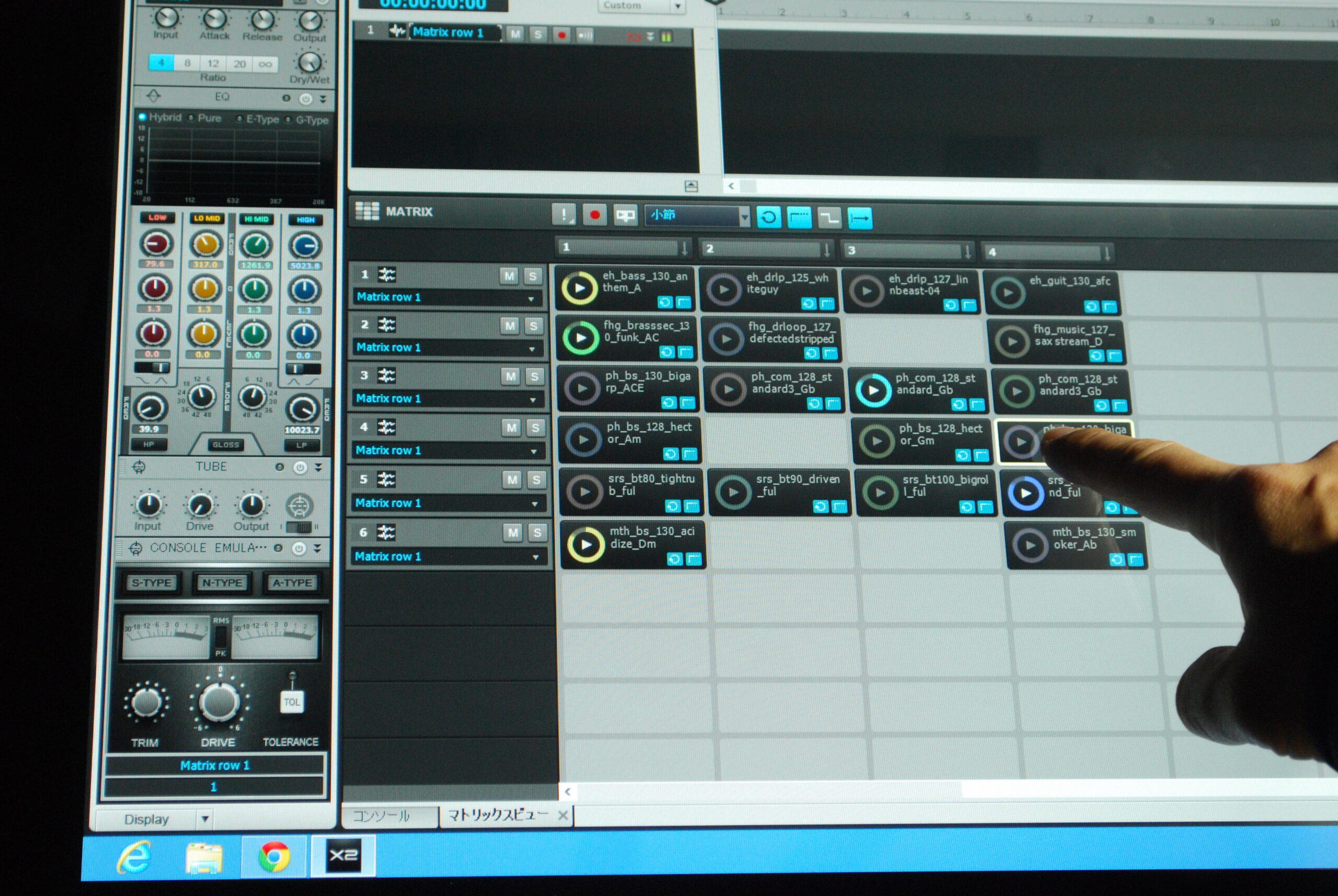
Task: Mute Matrix row 6
Action: tap(513, 533)
